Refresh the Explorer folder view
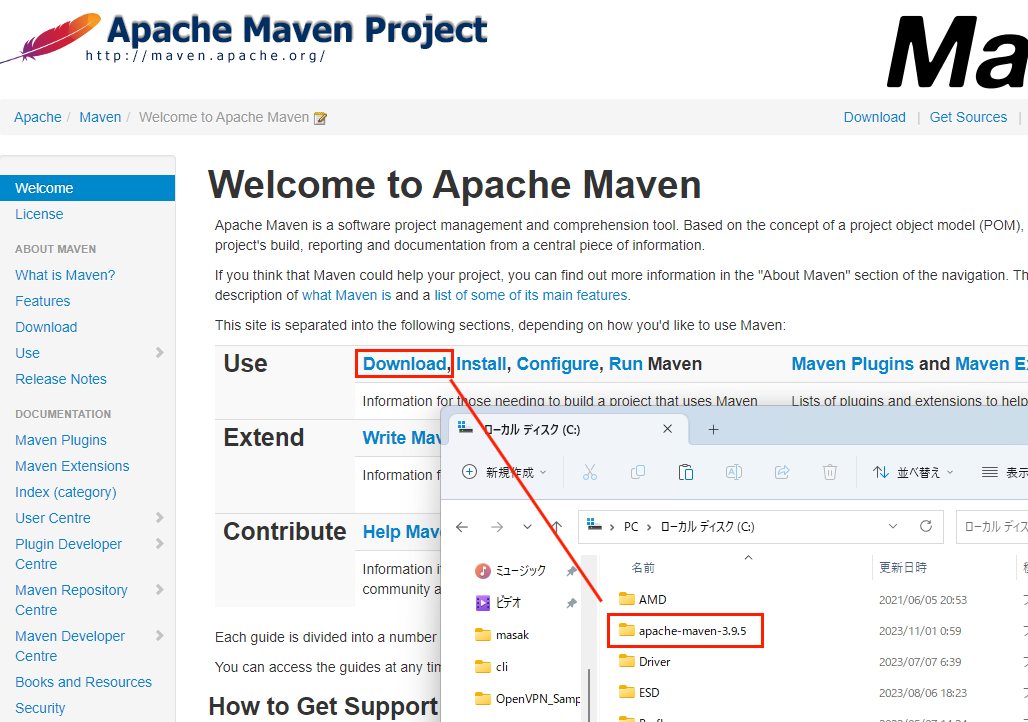 pyautogui.click(x=926, y=526)
